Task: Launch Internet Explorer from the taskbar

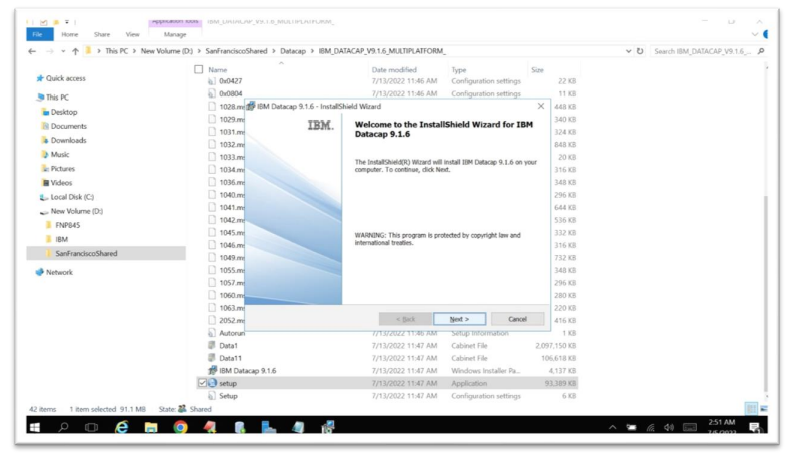Action: click(x=121, y=427)
